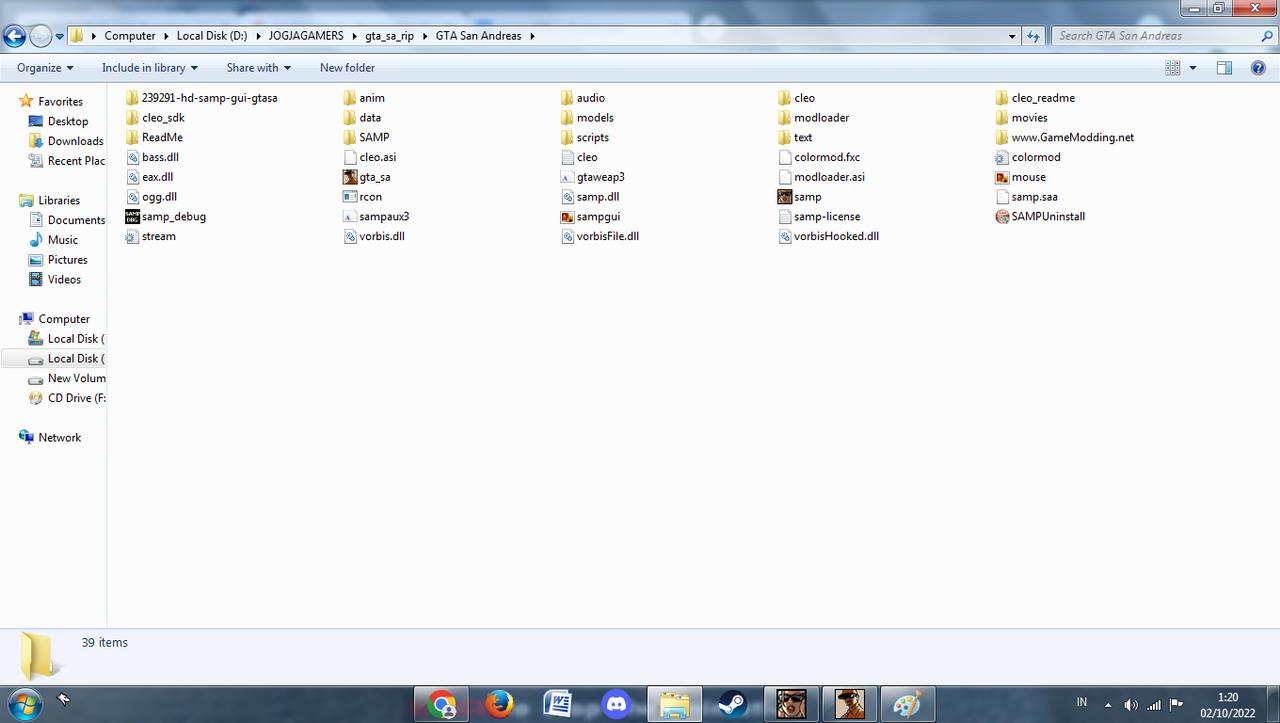Viewport: 1280px width, 723px height.
Task: Open Steam from the taskbar
Action: [x=732, y=704]
